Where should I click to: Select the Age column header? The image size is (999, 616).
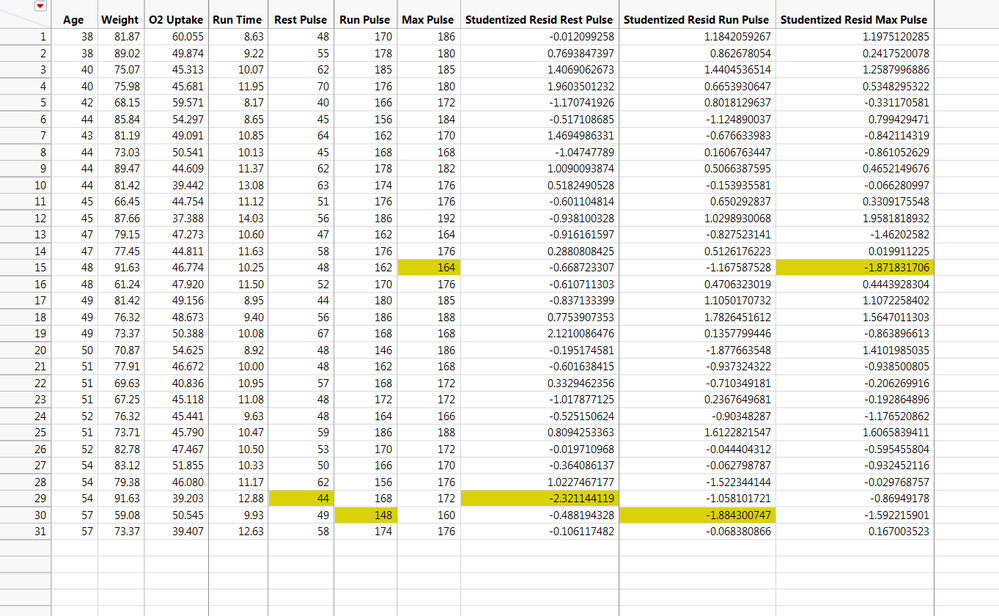(x=74, y=20)
